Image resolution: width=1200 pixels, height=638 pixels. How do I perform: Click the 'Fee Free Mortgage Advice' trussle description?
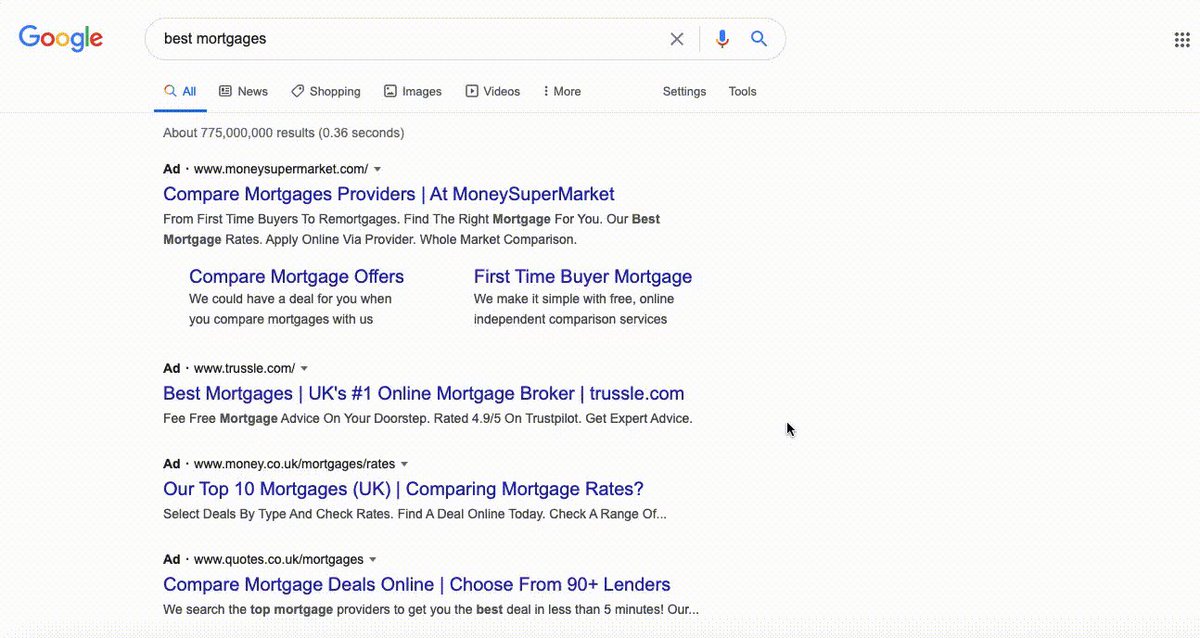(428, 418)
